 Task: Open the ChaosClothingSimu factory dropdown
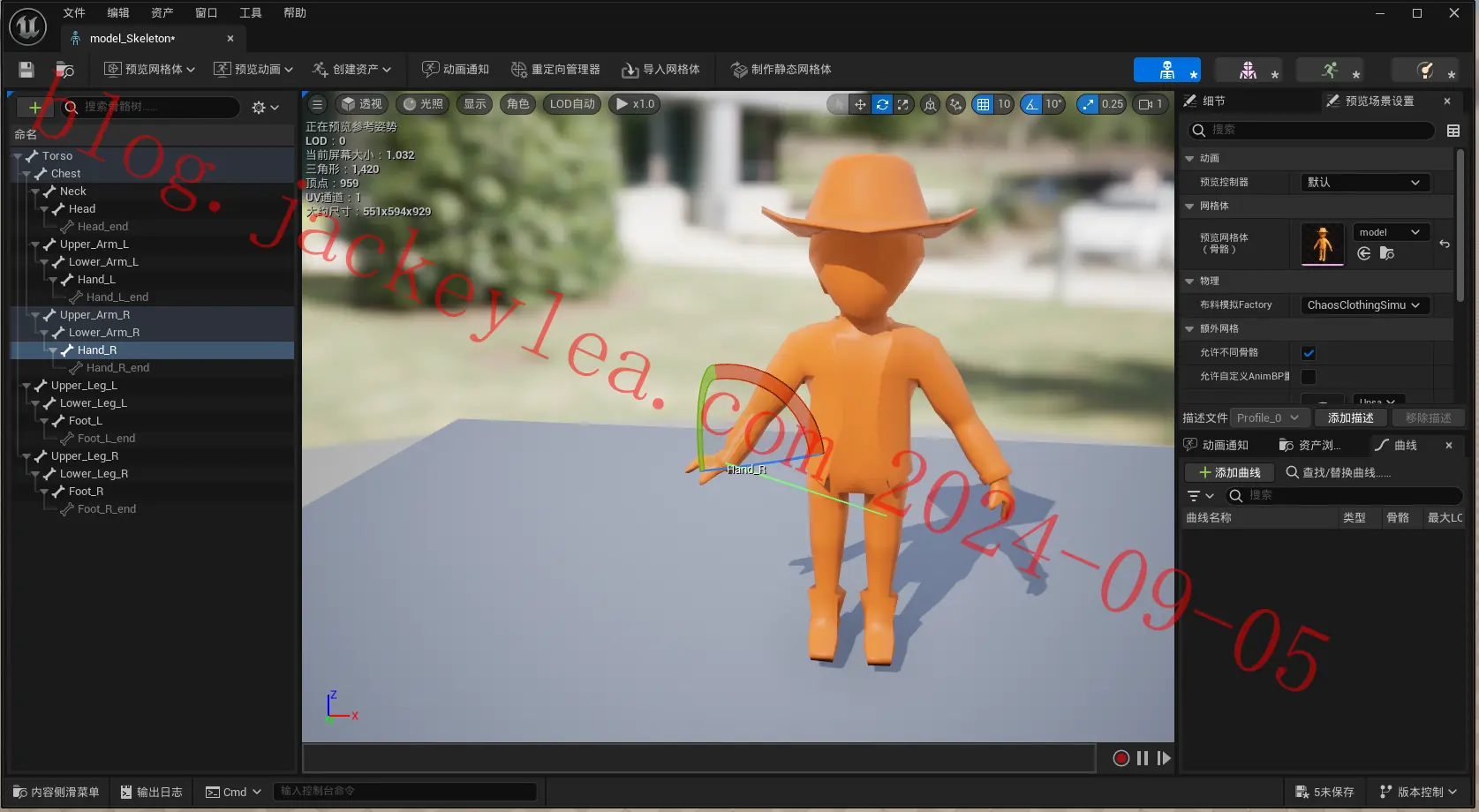1365,305
